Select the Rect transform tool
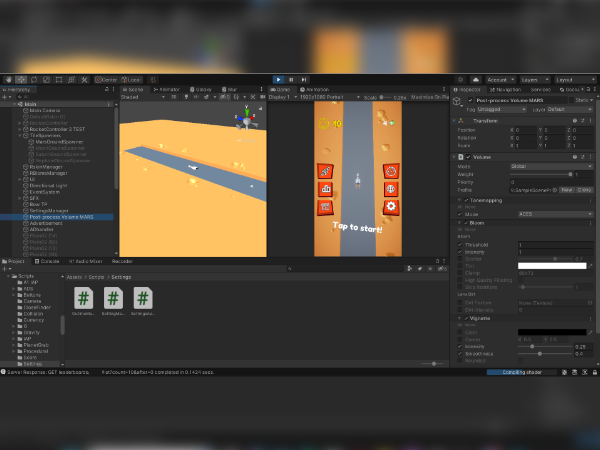Image resolution: width=600 pixels, height=450 pixels. pyautogui.click(x=59, y=80)
